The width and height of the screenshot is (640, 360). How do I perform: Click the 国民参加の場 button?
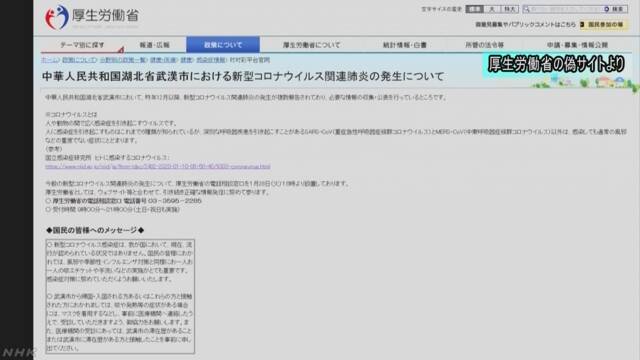click(602, 24)
